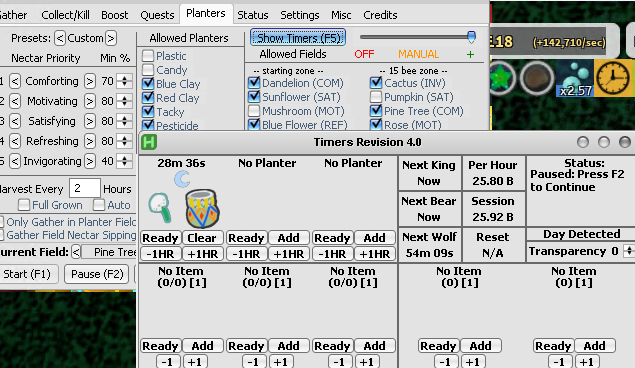Uncheck Sunflower (SAT) field
The width and height of the screenshot is (635, 368).
[254, 97]
